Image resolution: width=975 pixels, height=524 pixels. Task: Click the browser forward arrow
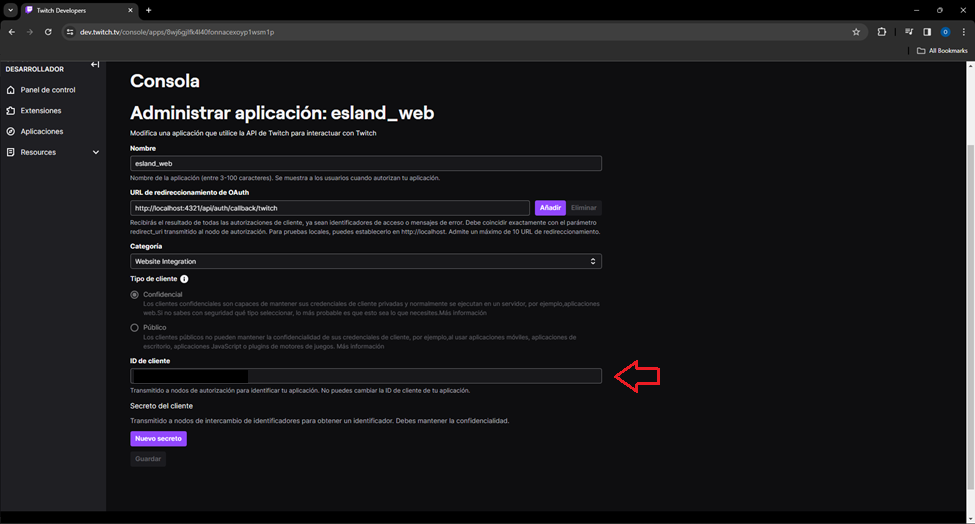29,32
